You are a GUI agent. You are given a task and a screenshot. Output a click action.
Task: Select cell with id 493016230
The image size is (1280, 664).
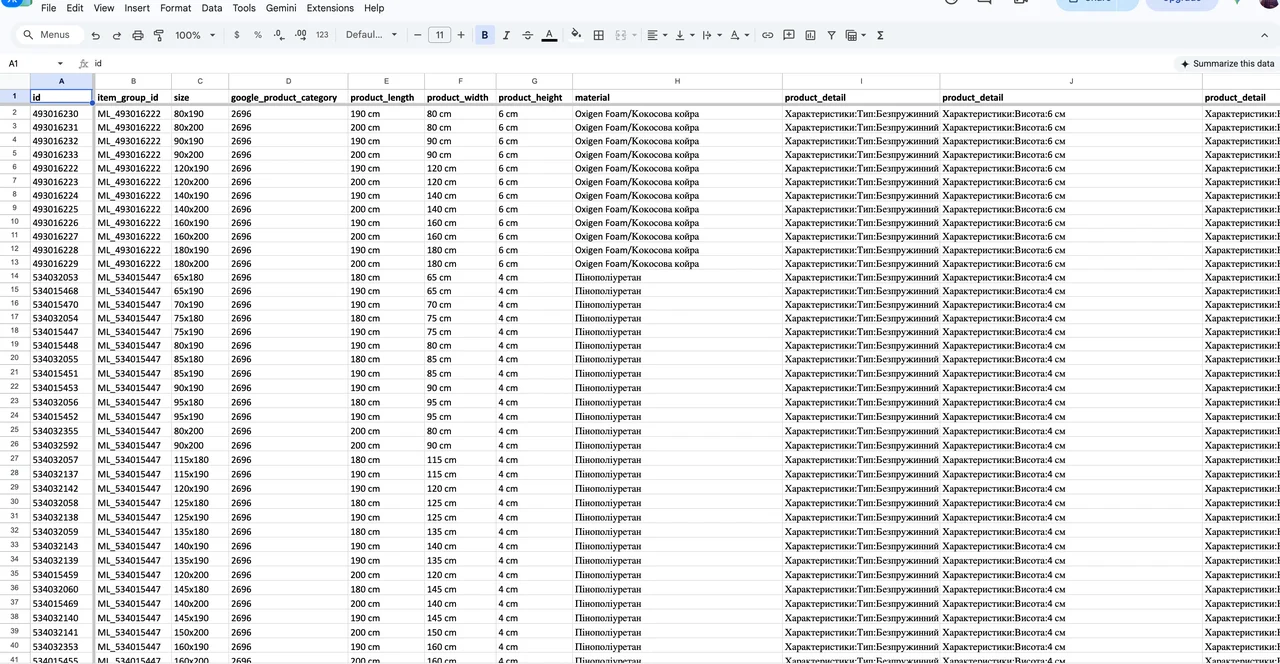(x=62, y=114)
